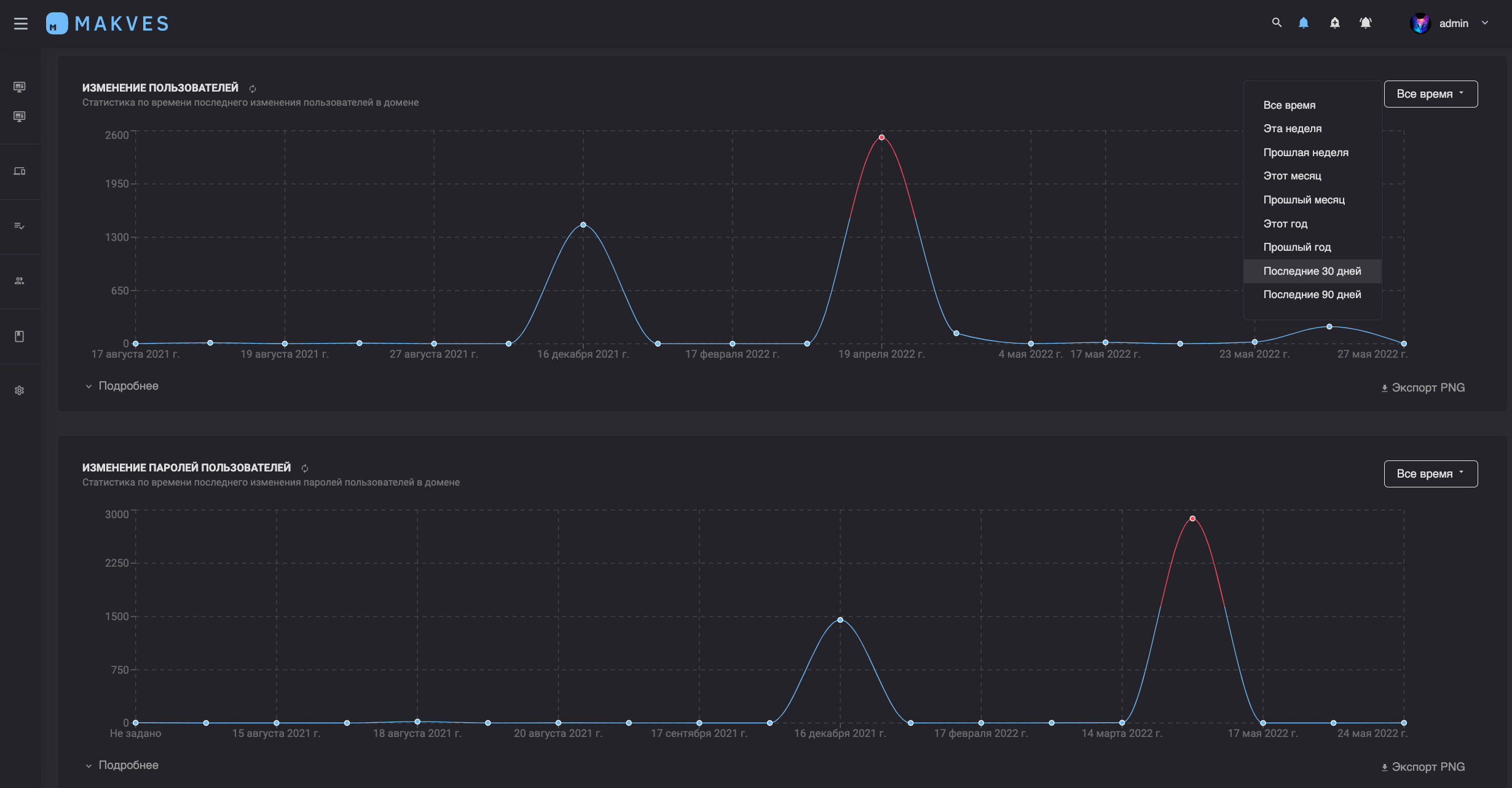Screen dimensions: 1512x788
Task: Click the users chart point at 16 декабря 2021
Action: click(x=583, y=225)
